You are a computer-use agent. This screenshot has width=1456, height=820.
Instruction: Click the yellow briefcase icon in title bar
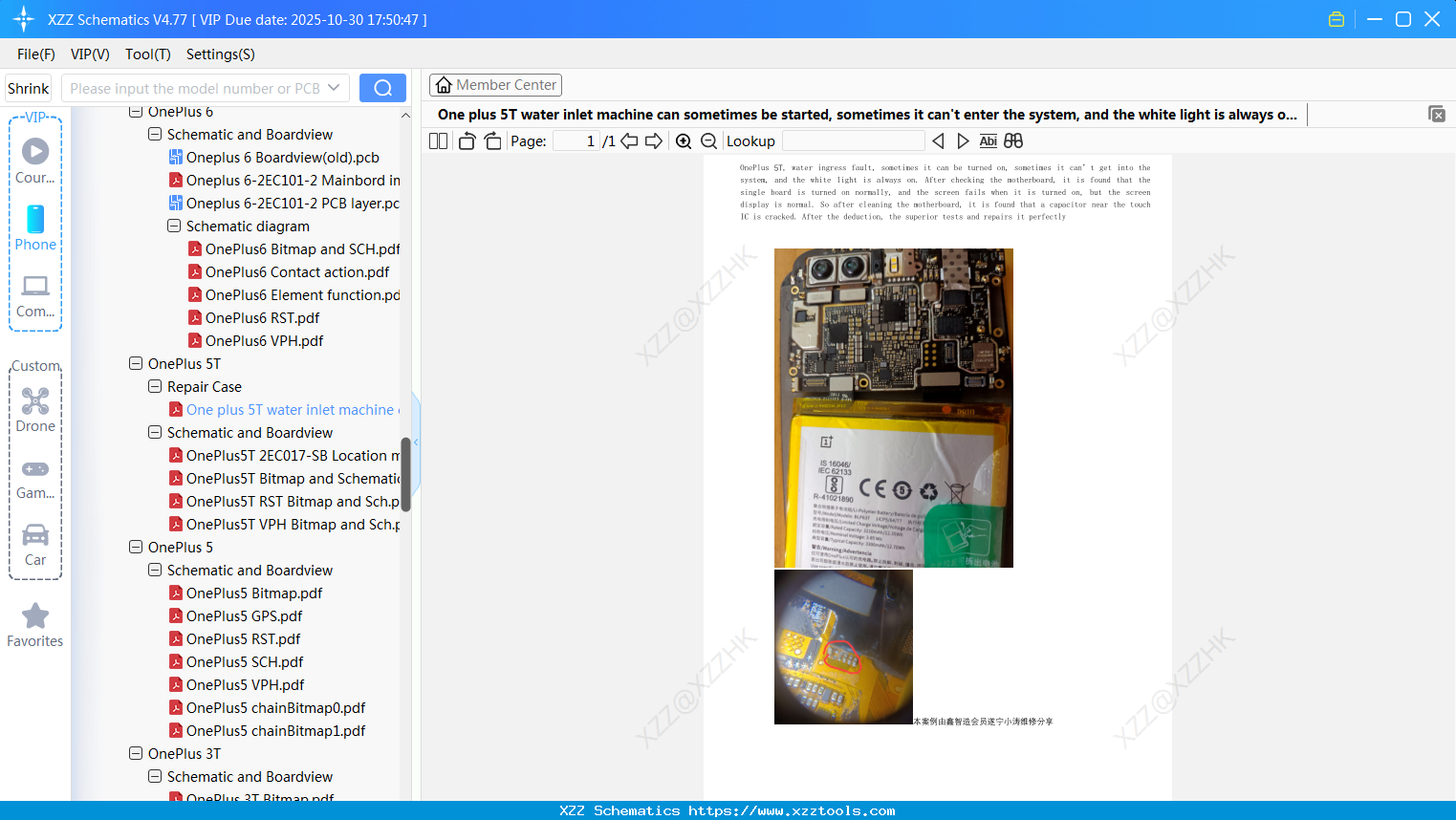pos(1336,19)
